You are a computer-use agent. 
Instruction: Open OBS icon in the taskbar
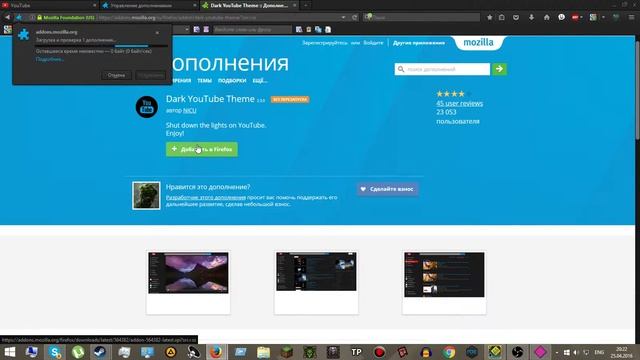coord(518,352)
